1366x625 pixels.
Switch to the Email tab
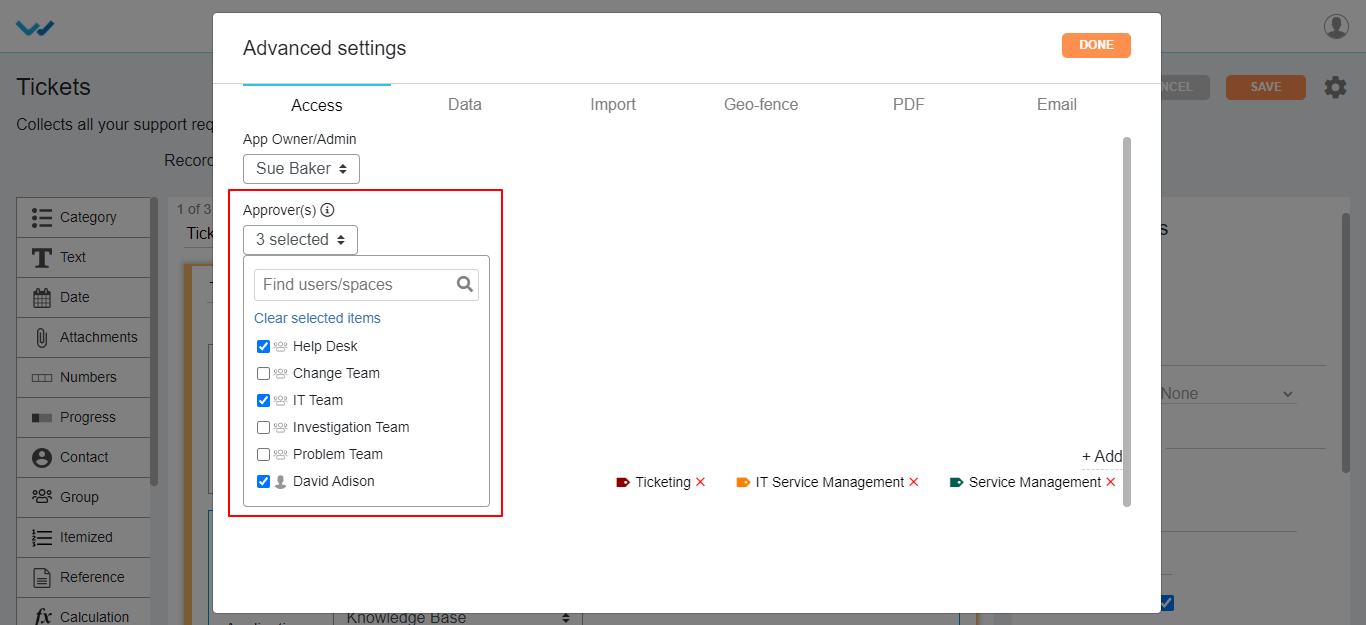1057,104
